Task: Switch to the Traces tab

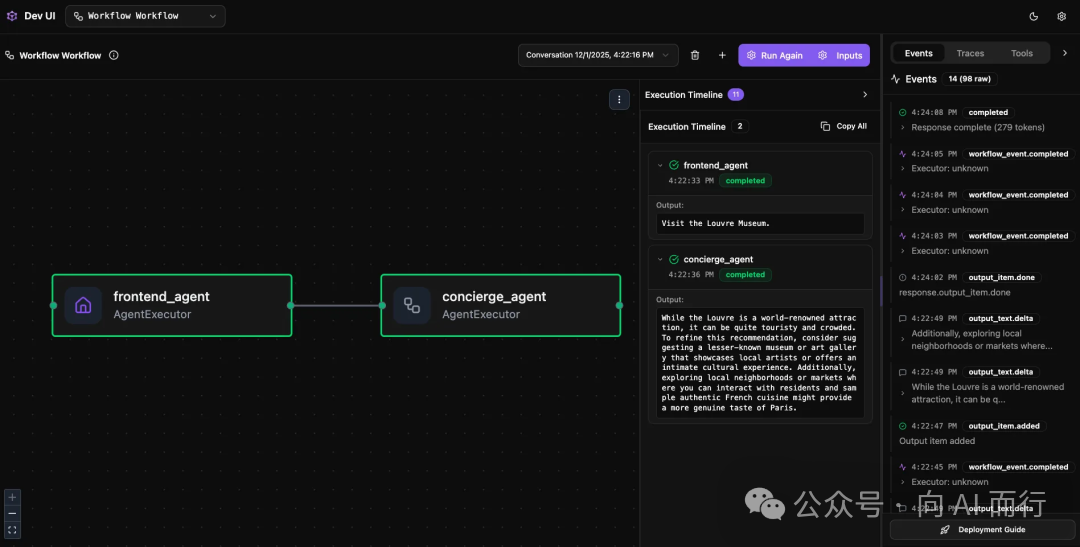Action: 970,53
